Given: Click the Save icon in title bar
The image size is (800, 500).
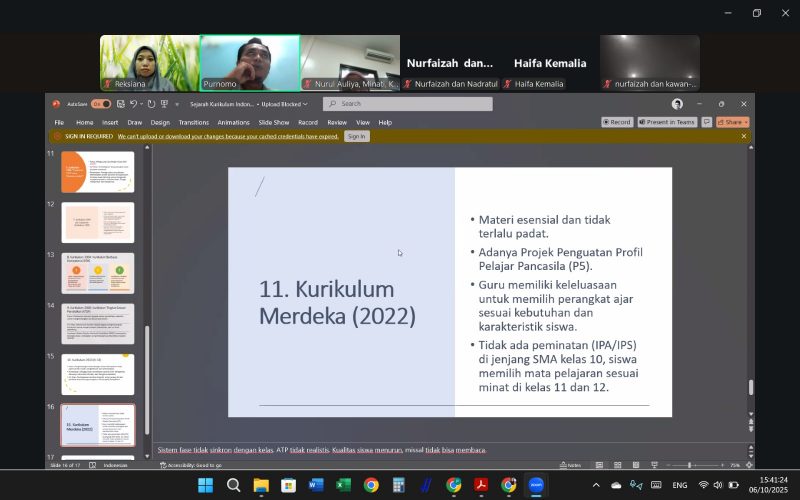Looking at the screenshot, I should coord(120,104).
